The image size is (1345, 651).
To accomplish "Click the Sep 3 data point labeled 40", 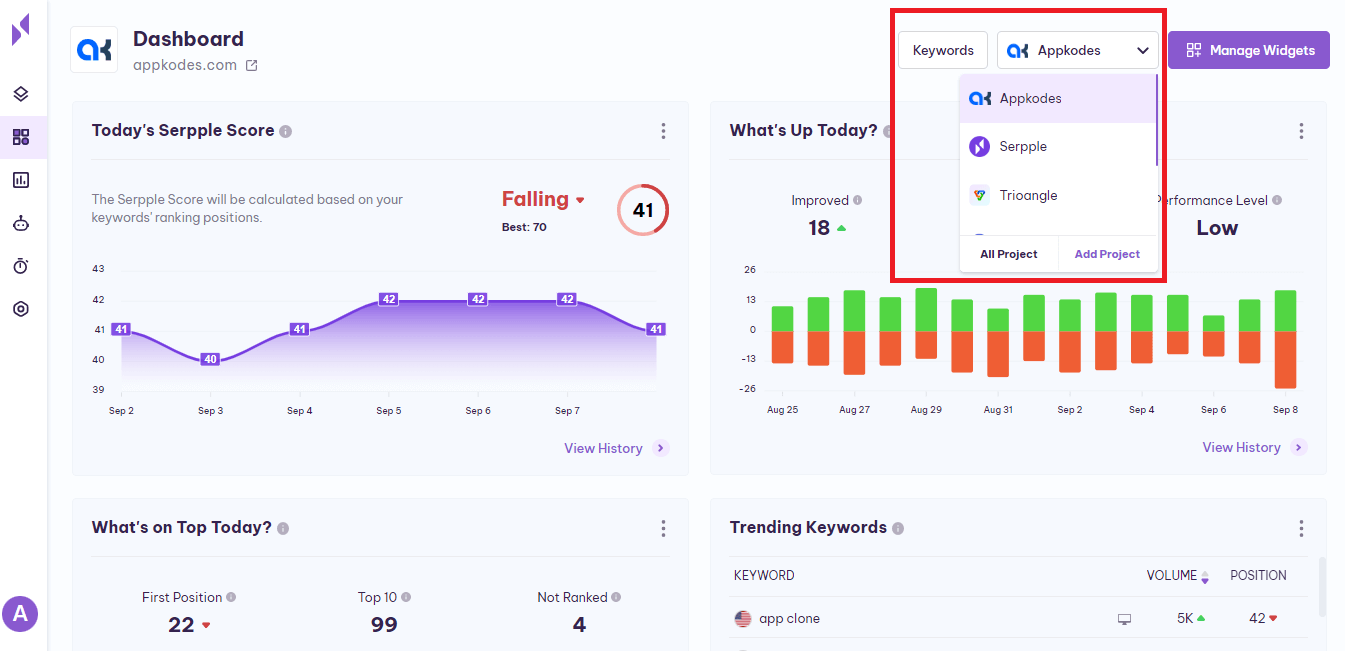I will point(210,359).
